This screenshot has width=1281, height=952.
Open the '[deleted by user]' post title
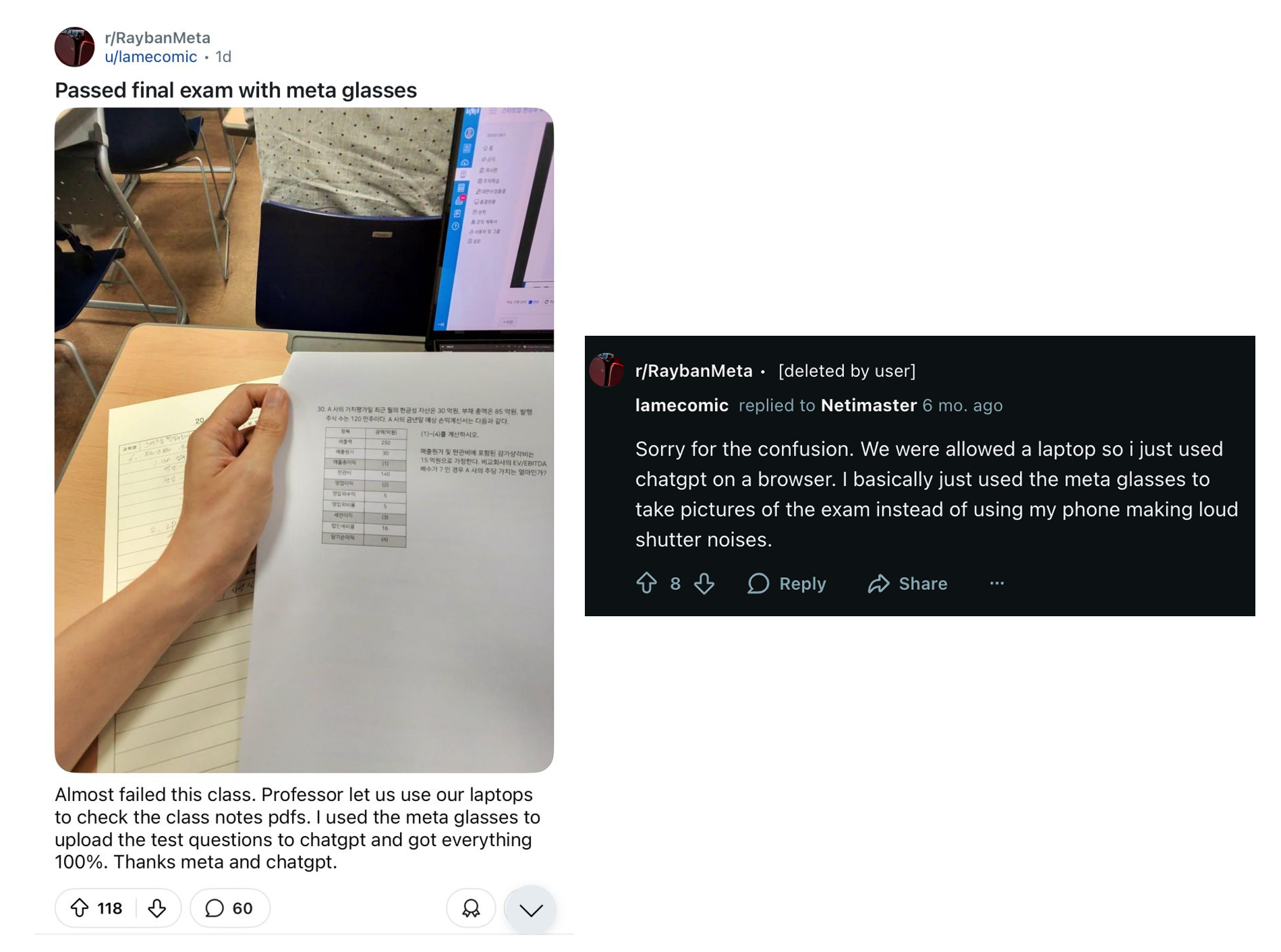(847, 371)
